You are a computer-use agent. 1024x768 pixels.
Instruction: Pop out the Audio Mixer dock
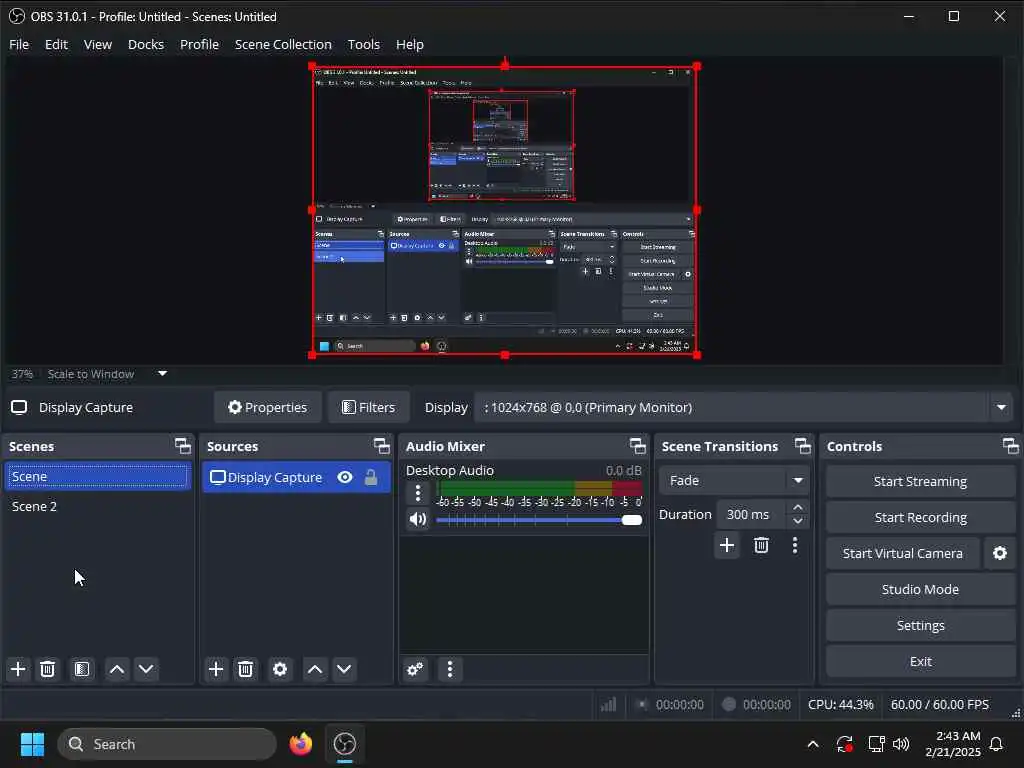(637, 446)
